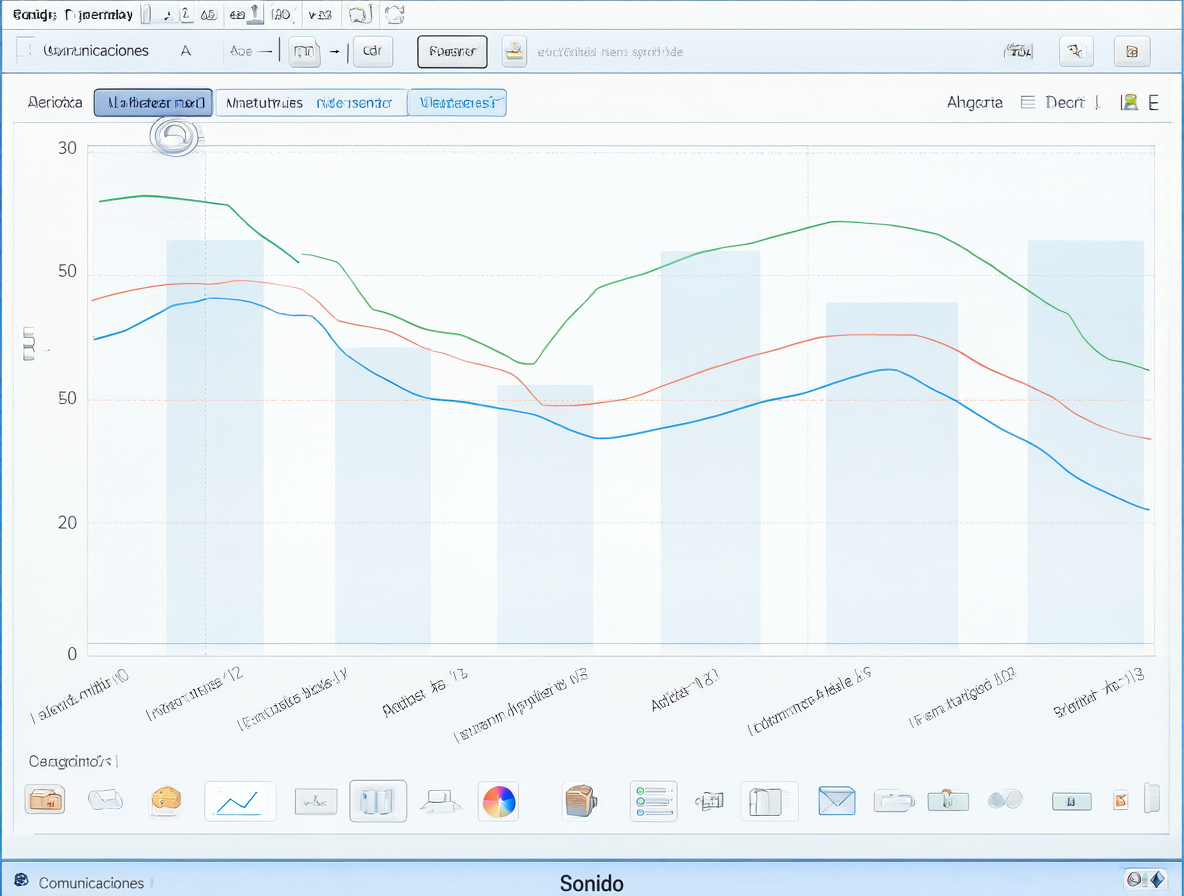
Task: Click the tool icon button left of the rightmost toolbar icon
Action: click(1076, 51)
